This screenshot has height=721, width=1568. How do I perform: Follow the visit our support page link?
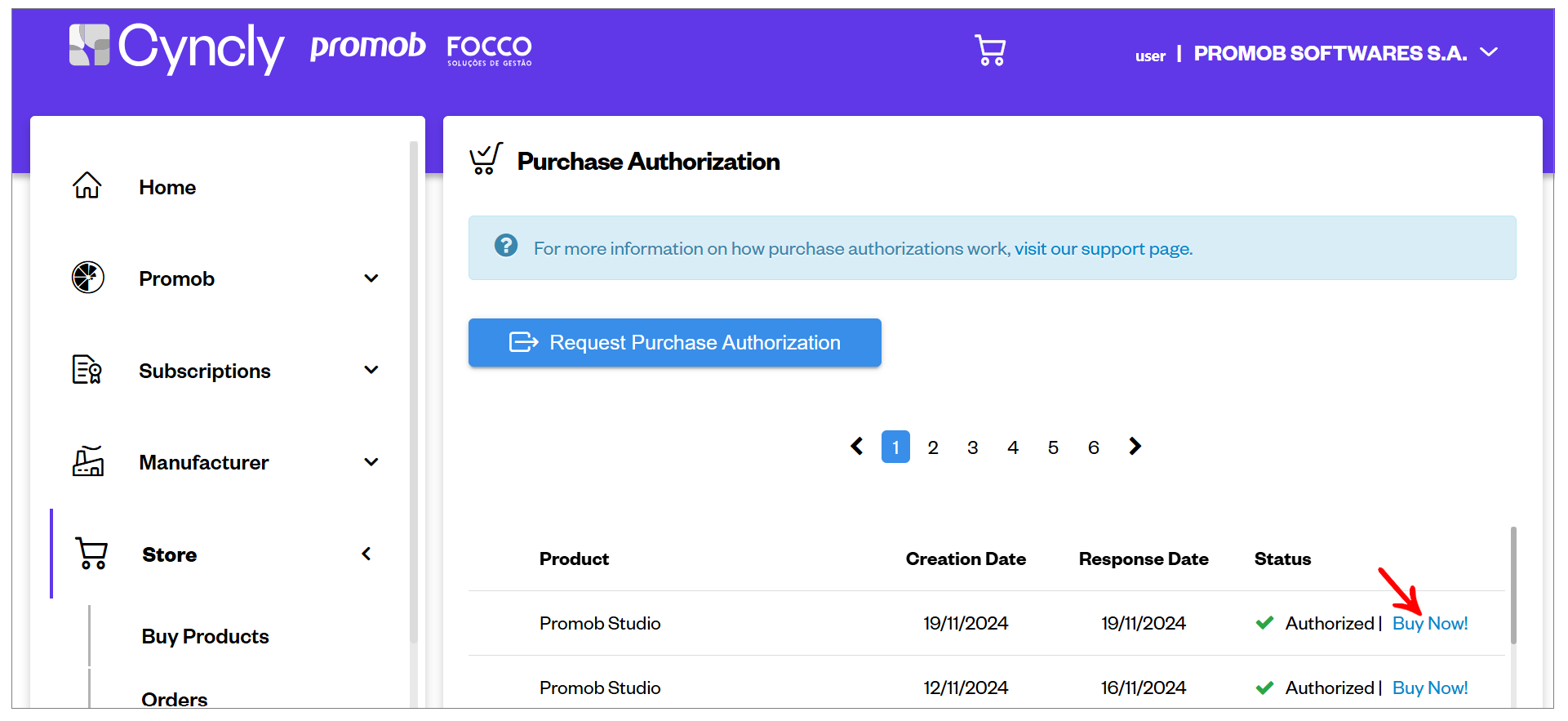coord(1104,248)
